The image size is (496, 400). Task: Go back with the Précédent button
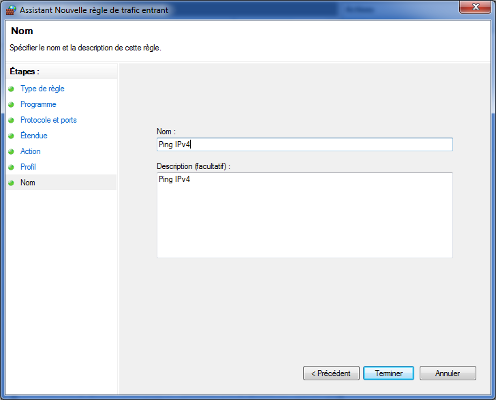(331, 373)
